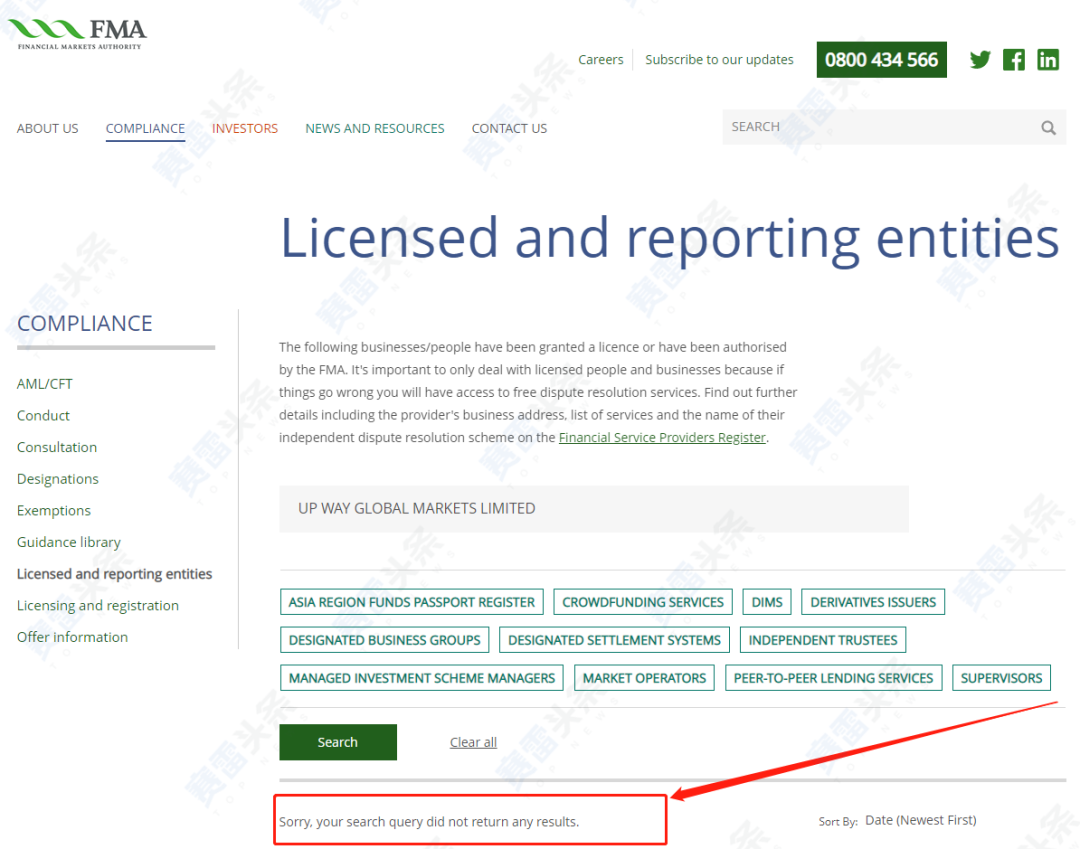1080x849 pixels.
Task: Open Licensing and registration in sidebar
Action: click(98, 606)
